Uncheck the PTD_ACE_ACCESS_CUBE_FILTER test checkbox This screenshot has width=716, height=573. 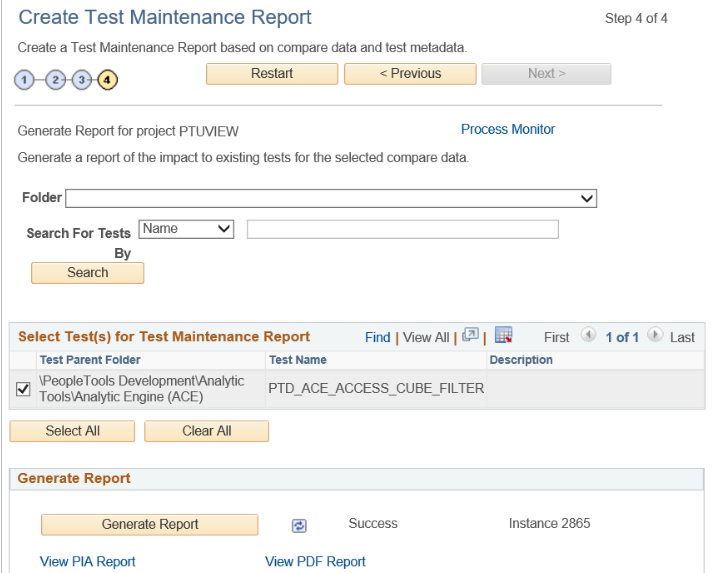point(24,389)
